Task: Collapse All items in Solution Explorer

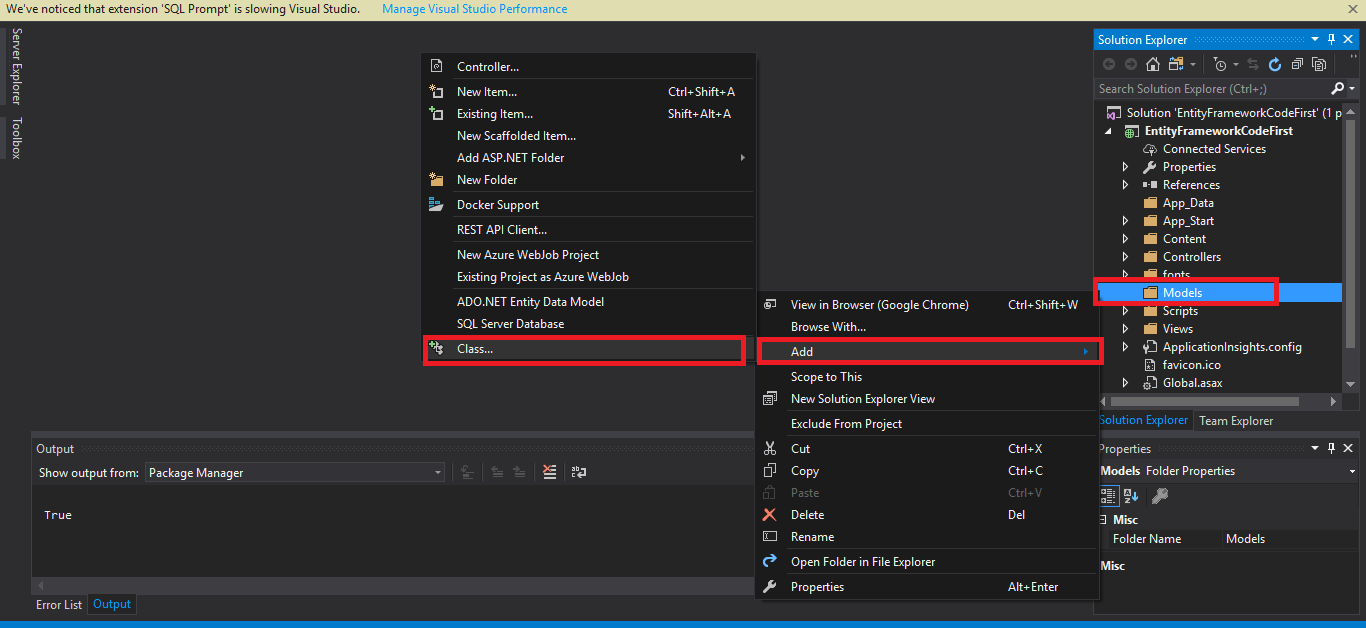Action: click(x=1297, y=63)
